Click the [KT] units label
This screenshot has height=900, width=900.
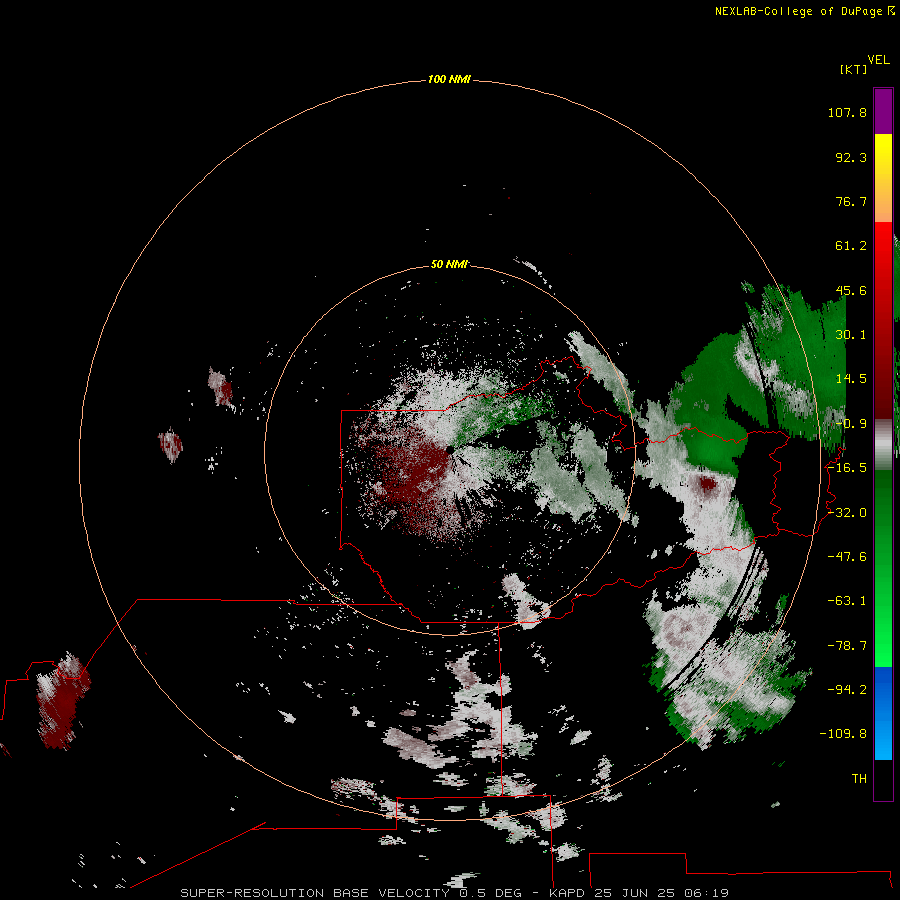[854, 69]
